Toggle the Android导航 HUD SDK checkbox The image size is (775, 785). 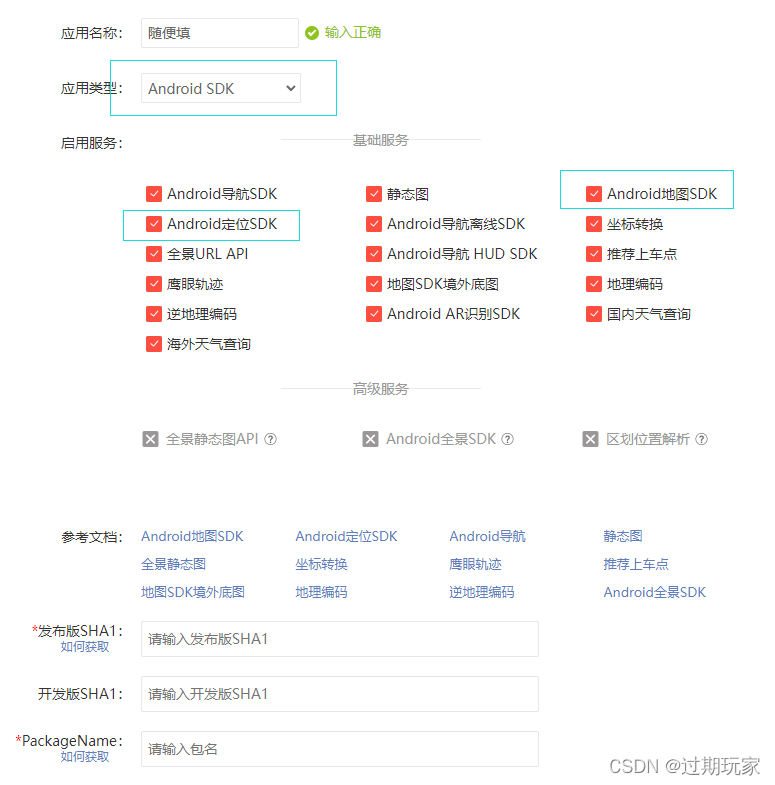tap(373, 254)
